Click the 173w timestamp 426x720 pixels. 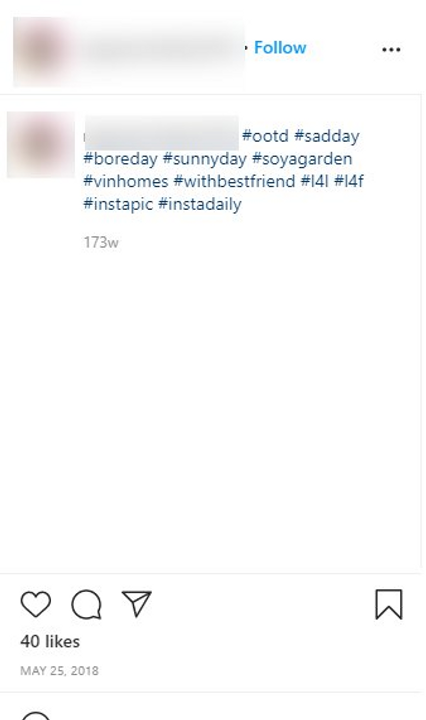(101, 242)
